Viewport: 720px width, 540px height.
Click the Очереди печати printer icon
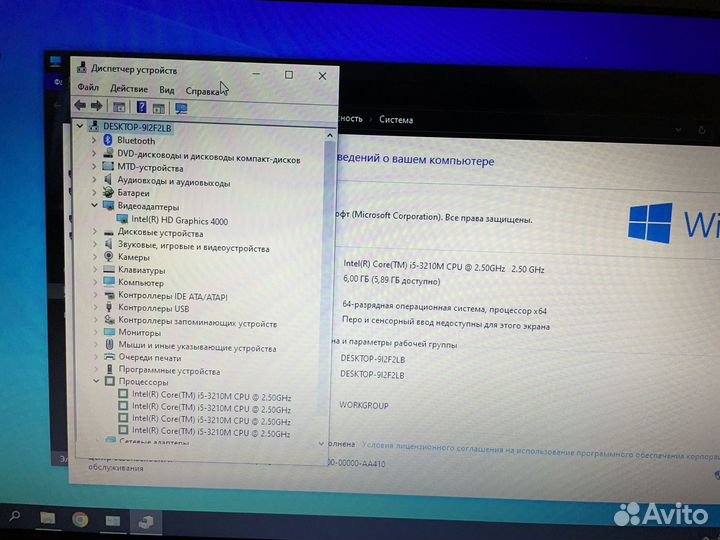(x=109, y=356)
